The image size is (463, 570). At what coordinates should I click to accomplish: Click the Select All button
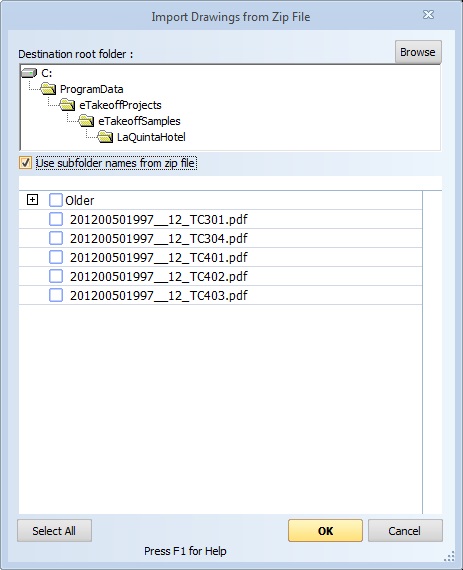point(54,531)
